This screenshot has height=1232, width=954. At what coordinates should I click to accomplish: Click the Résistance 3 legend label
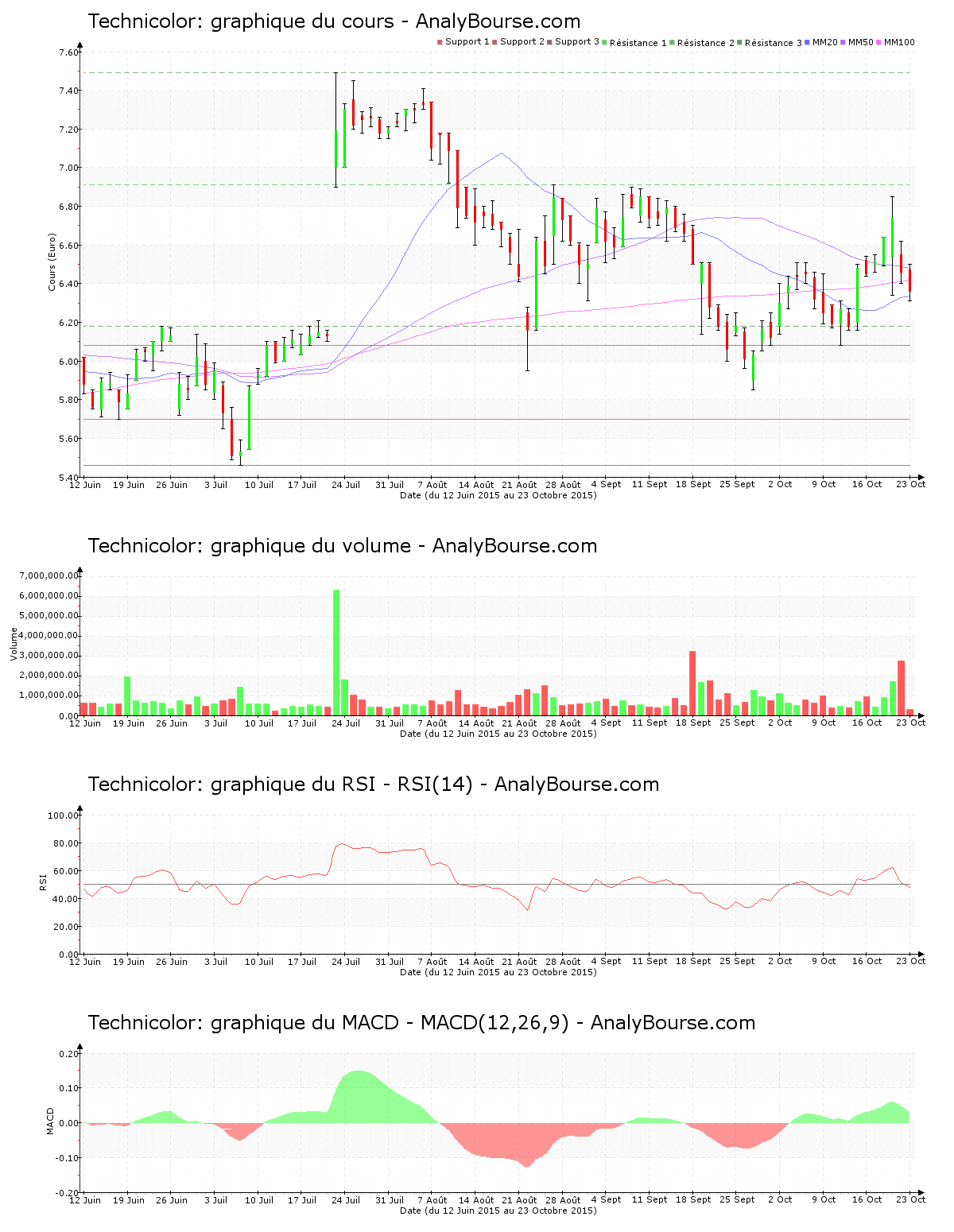pos(773,43)
